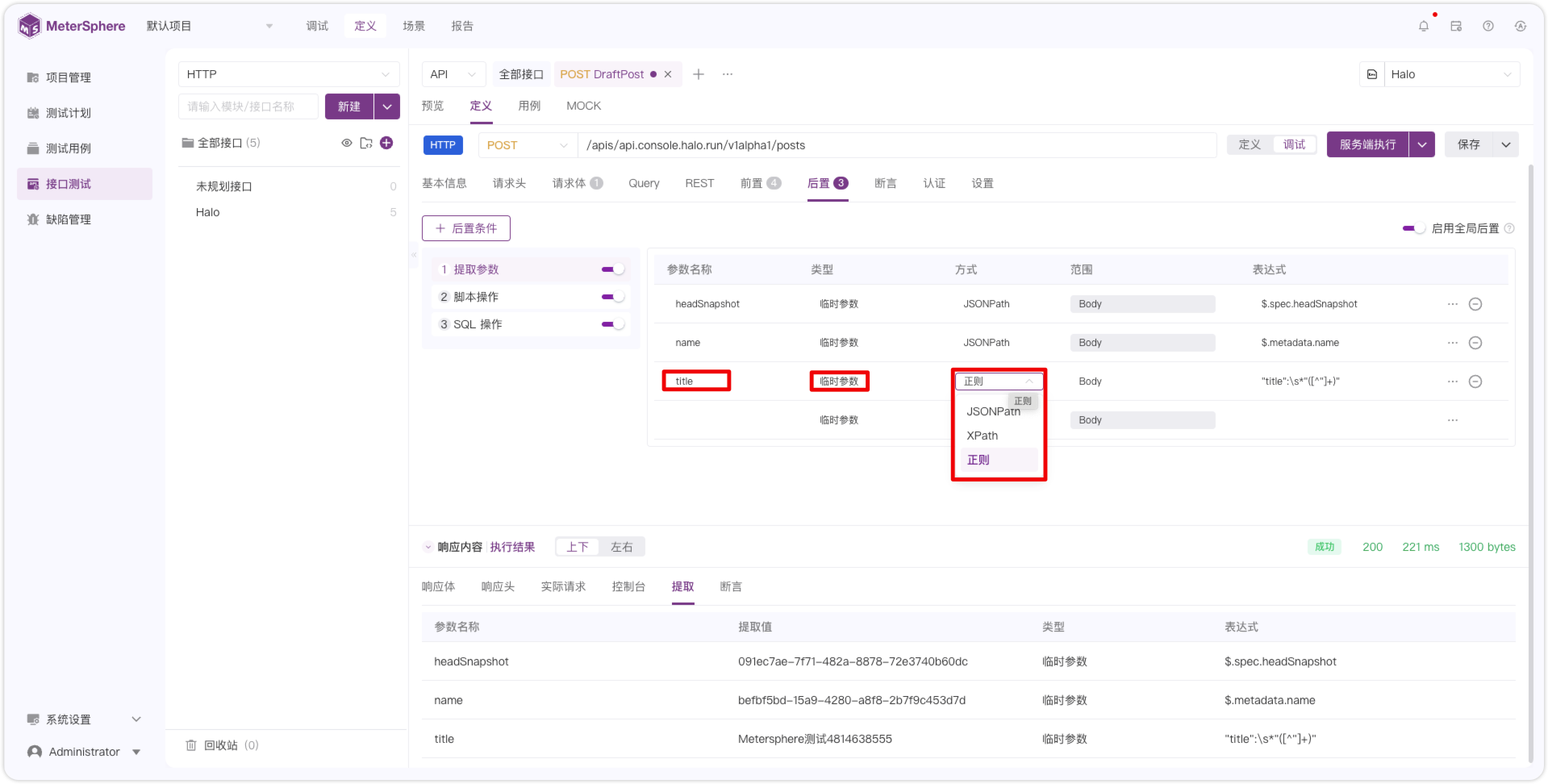Open more options for headSnapshot row

(x=1453, y=304)
